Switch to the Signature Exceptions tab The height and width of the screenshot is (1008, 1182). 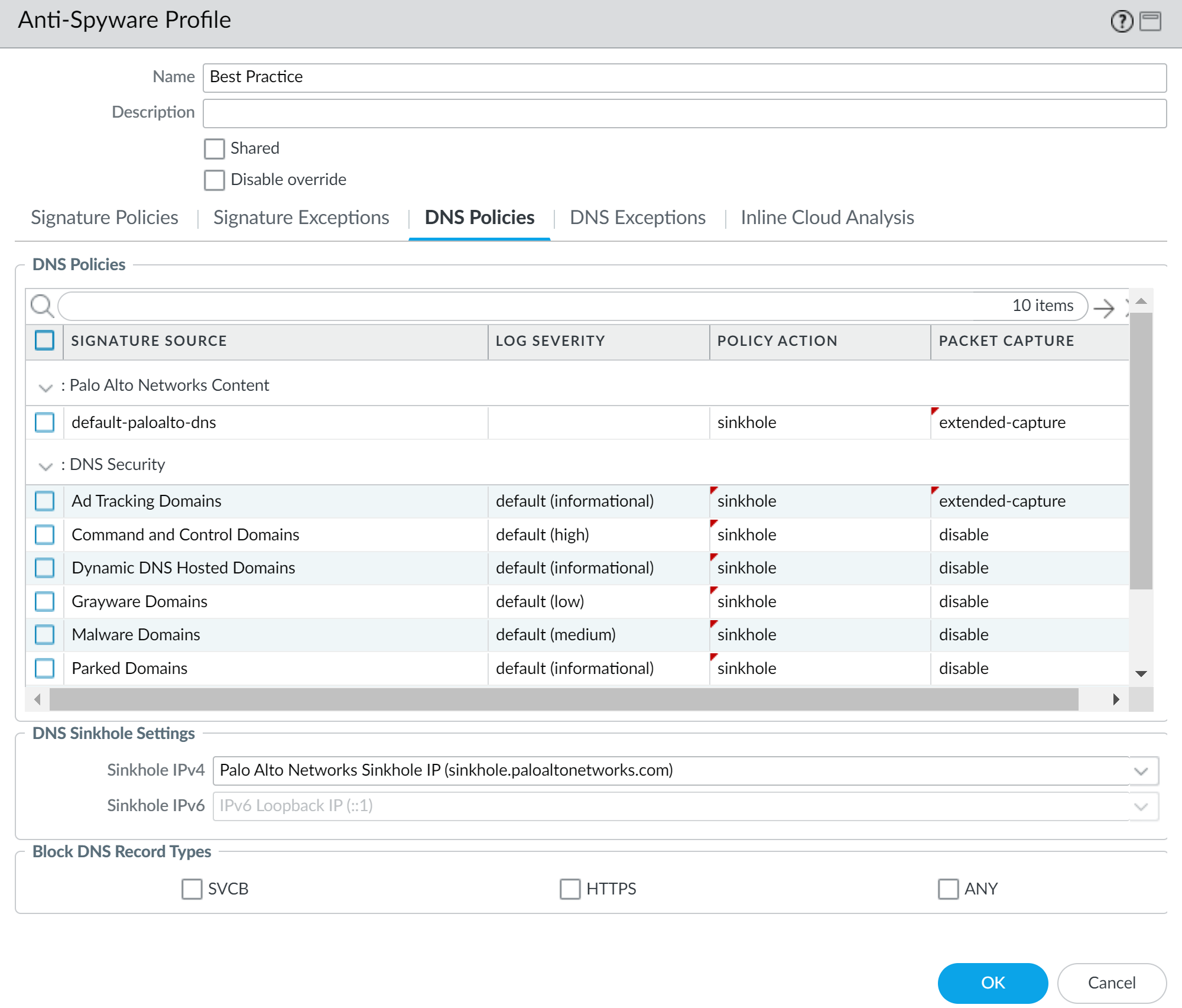(301, 218)
